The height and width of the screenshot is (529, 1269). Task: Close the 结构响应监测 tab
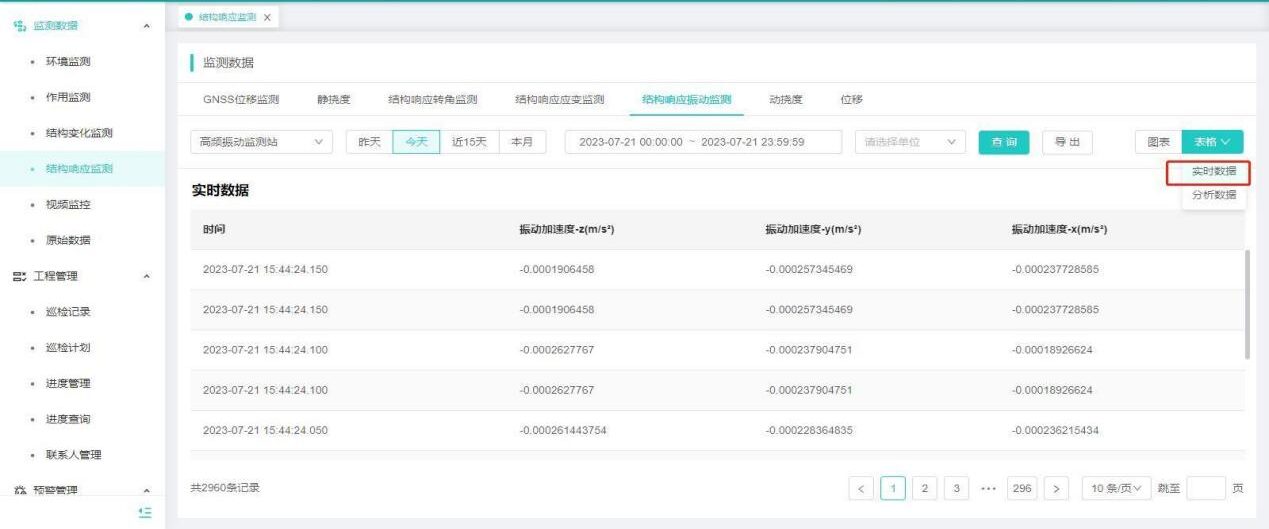tap(267, 17)
